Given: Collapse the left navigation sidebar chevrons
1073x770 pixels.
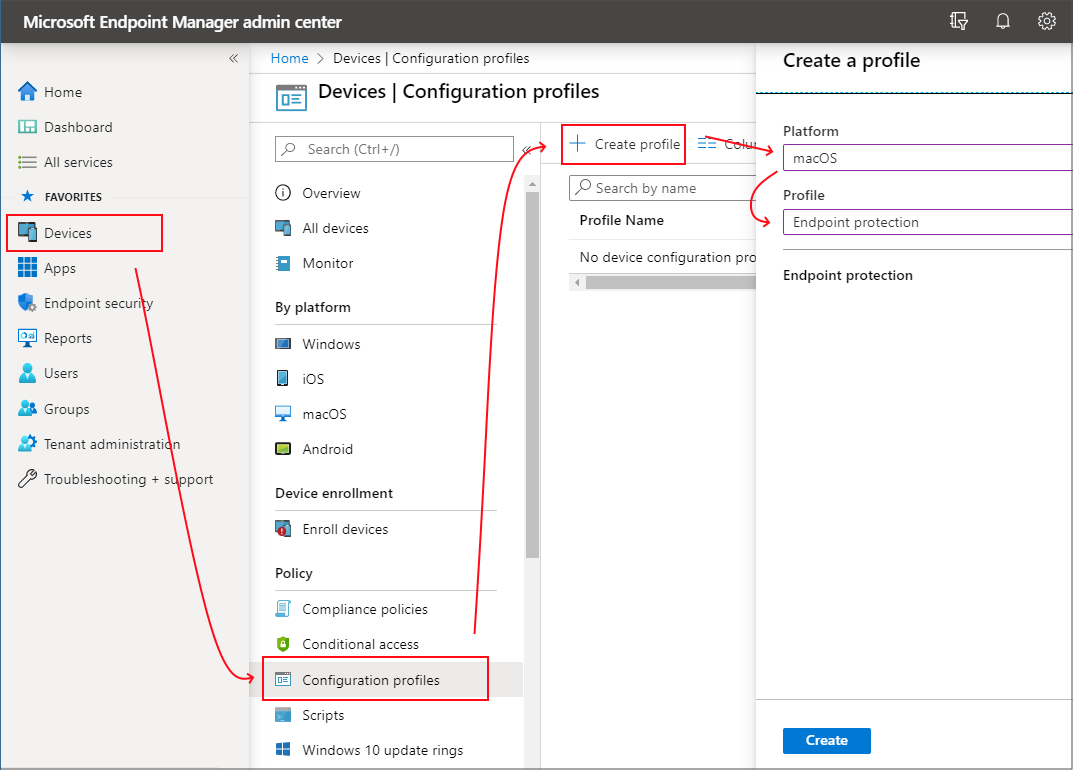Looking at the screenshot, I should [x=233, y=58].
